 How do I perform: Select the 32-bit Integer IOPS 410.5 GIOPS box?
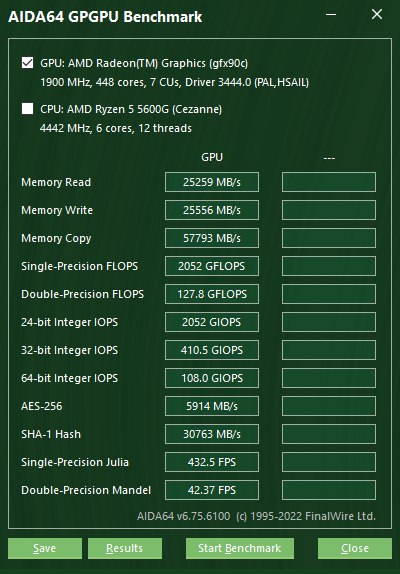212,350
